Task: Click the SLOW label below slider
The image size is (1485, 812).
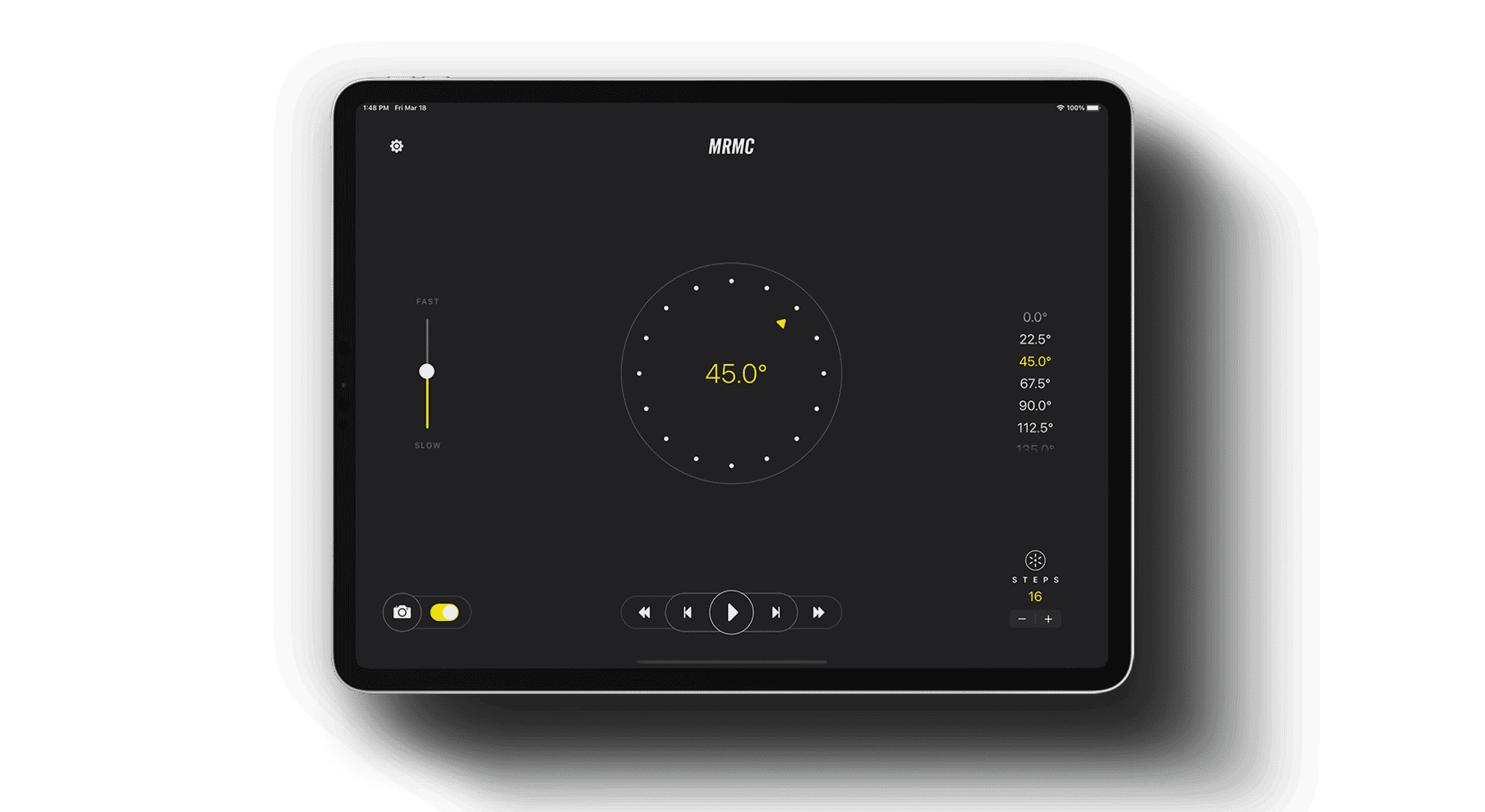Action: point(428,446)
